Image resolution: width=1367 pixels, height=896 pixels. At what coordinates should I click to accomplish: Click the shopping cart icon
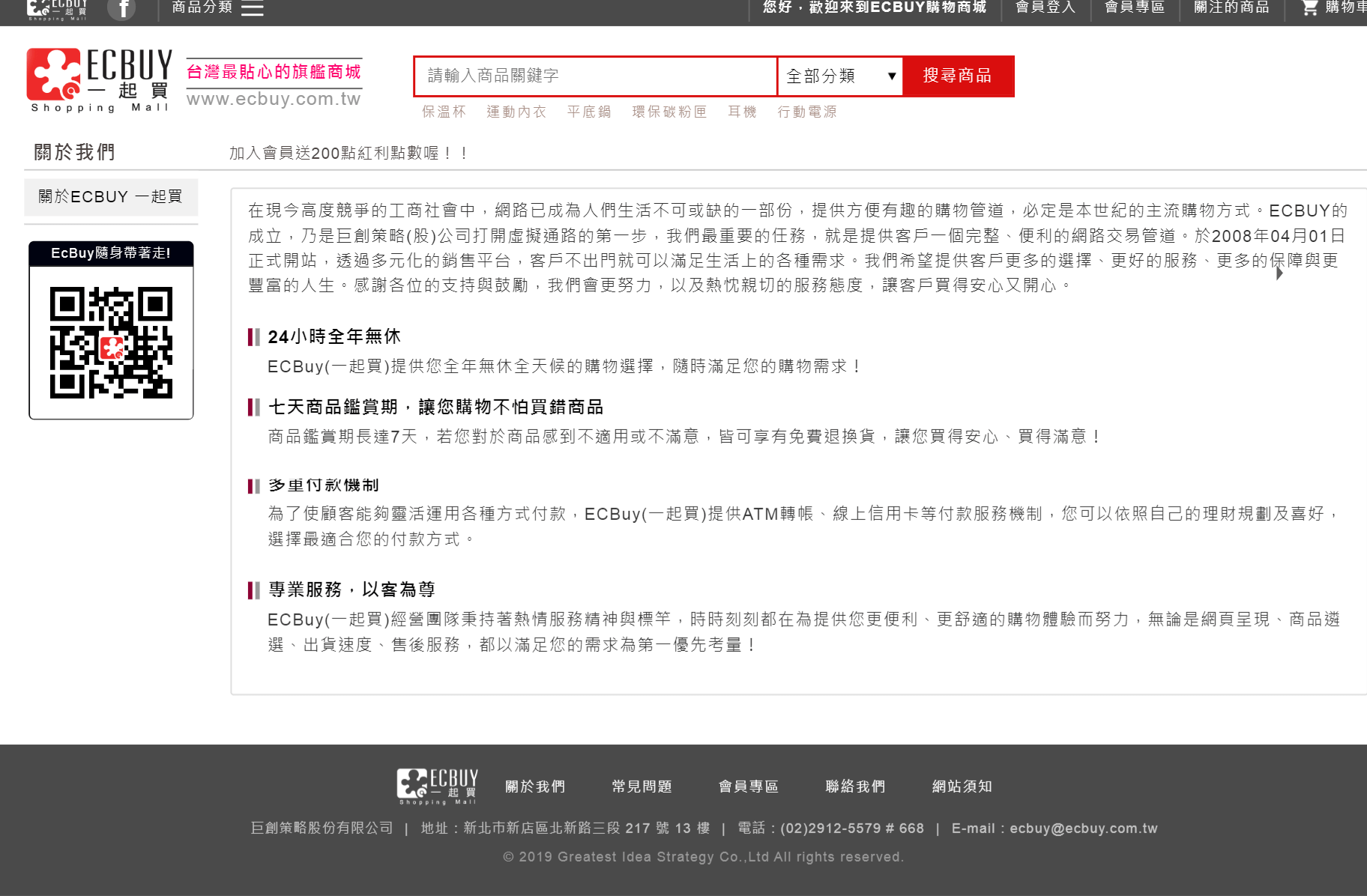click(1310, 7)
